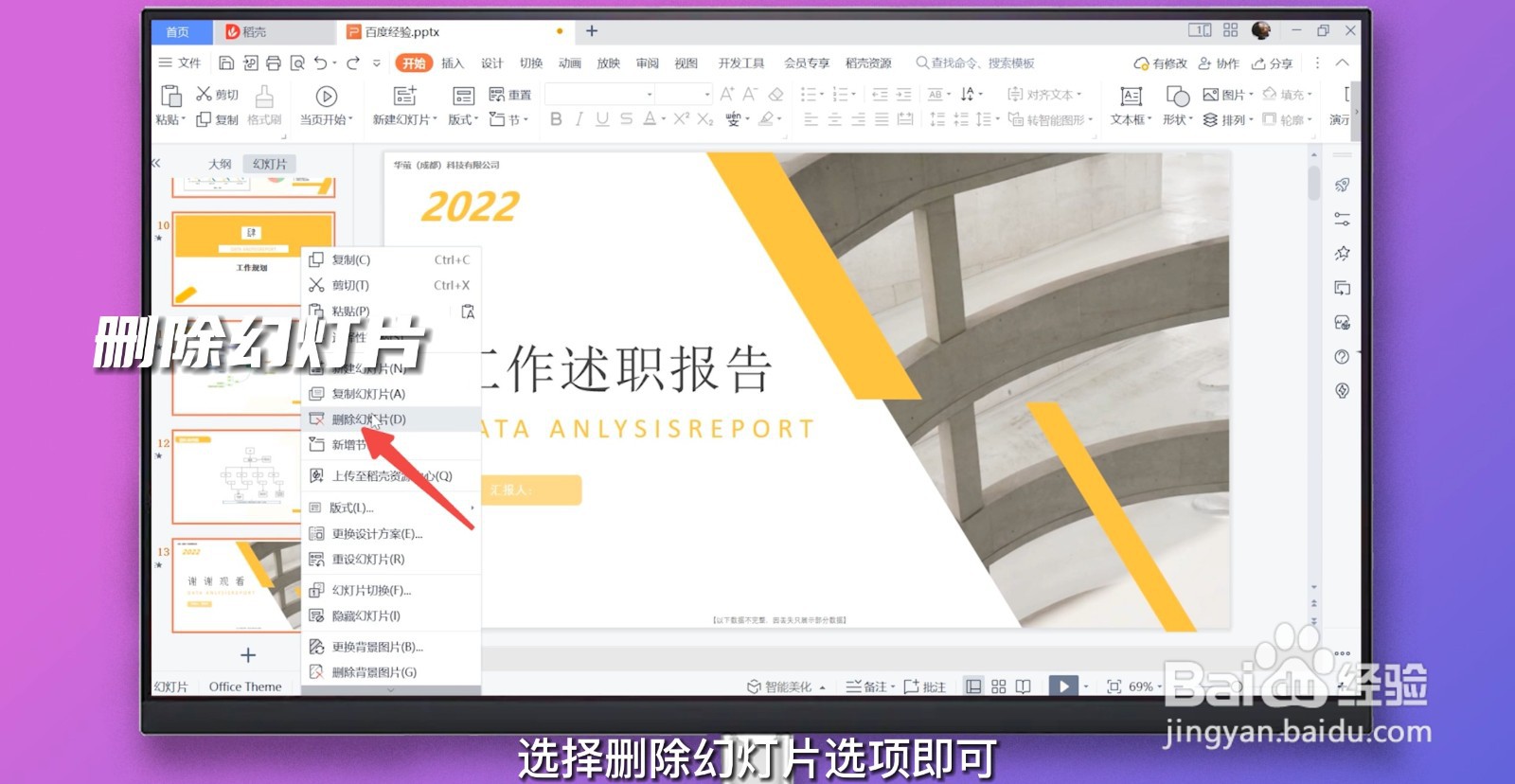Redo the last action

pos(353,63)
